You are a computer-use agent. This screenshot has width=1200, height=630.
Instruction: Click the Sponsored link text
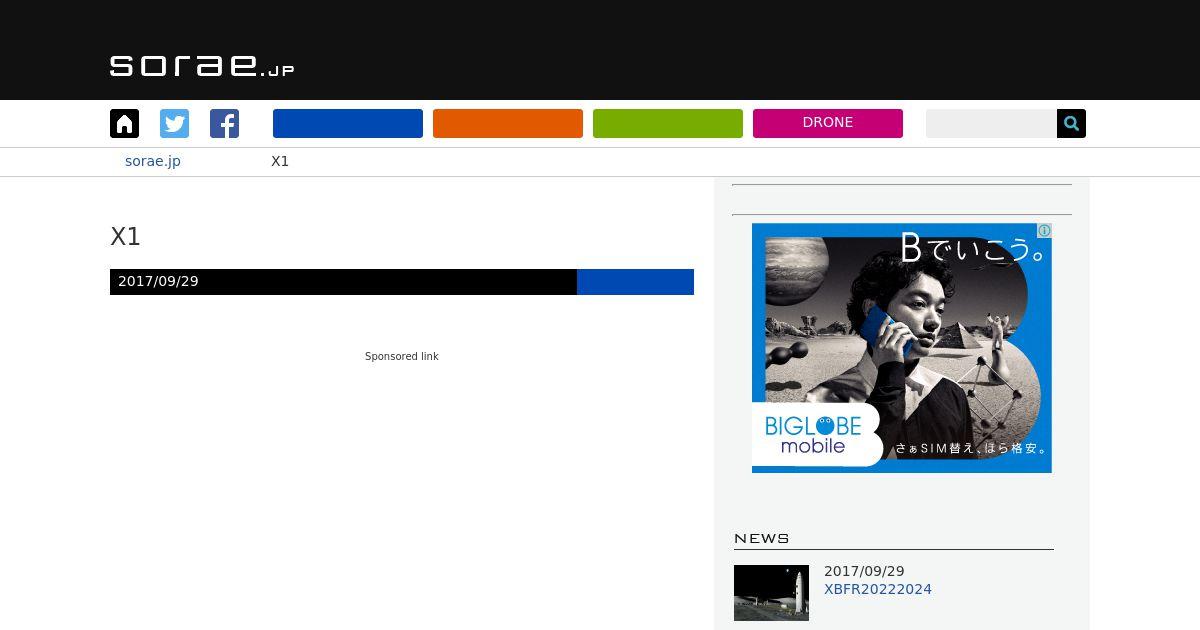pyautogui.click(x=402, y=356)
